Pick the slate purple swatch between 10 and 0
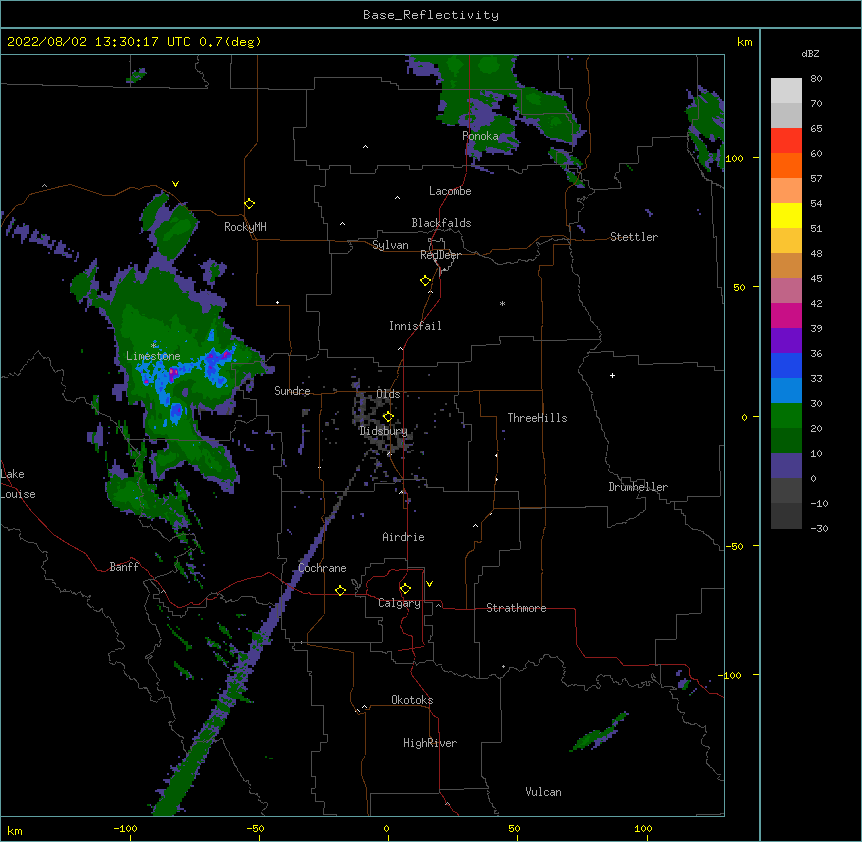This screenshot has height=842, width=862. pyautogui.click(x=786, y=466)
